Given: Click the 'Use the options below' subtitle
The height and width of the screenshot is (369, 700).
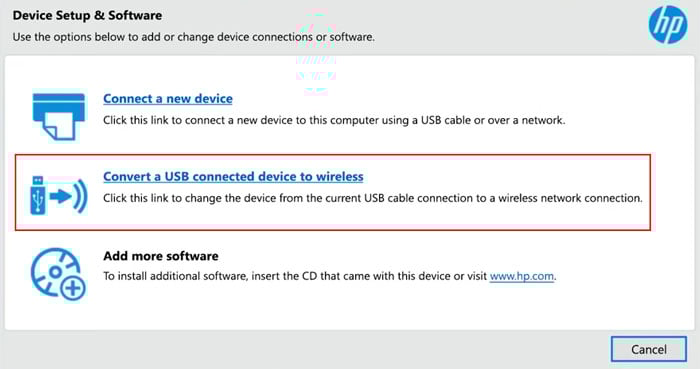Looking at the screenshot, I should click(193, 37).
